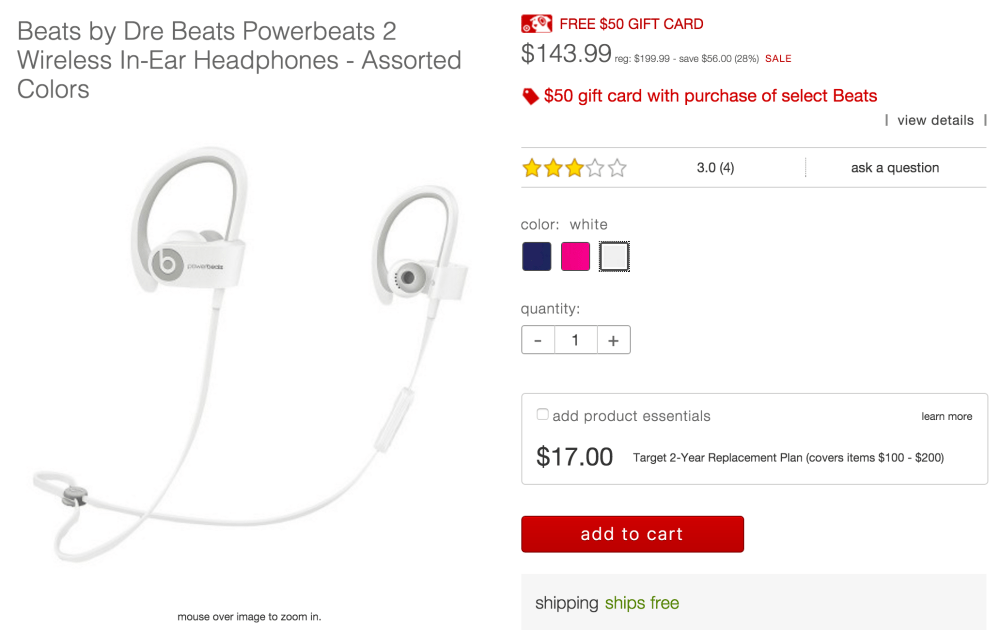
Task: Click the gift card icon beside FREE $50 GIFT CARD
Action: point(536,24)
